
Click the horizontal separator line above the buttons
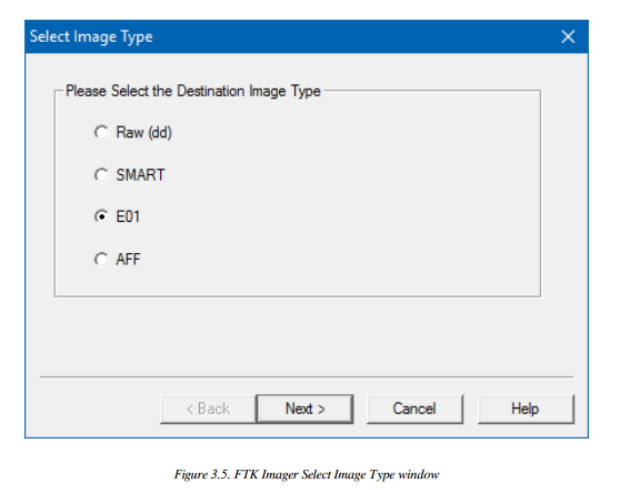[x=307, y=376]
